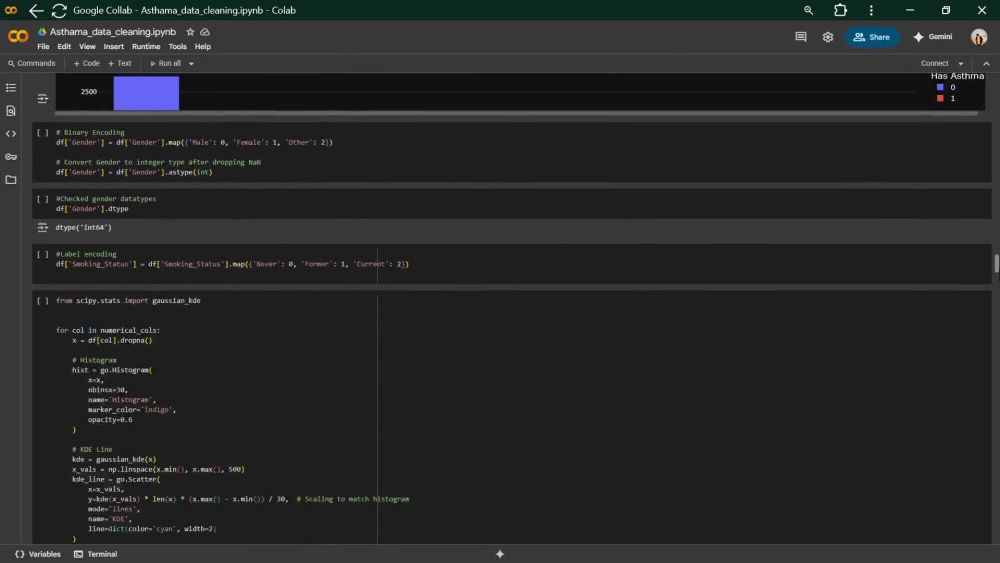Collapse the header with the up chevron
The image size is (1000, 563).
tap(986, 64)
